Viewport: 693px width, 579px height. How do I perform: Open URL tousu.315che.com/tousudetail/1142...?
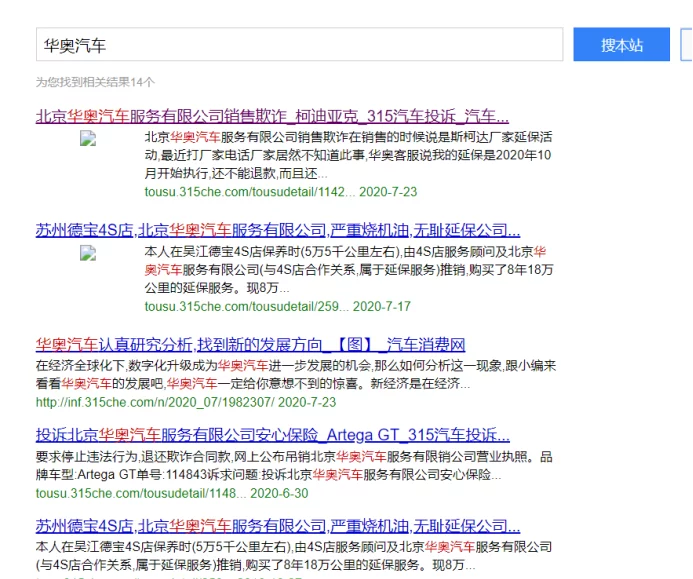[x=250, y=192]
